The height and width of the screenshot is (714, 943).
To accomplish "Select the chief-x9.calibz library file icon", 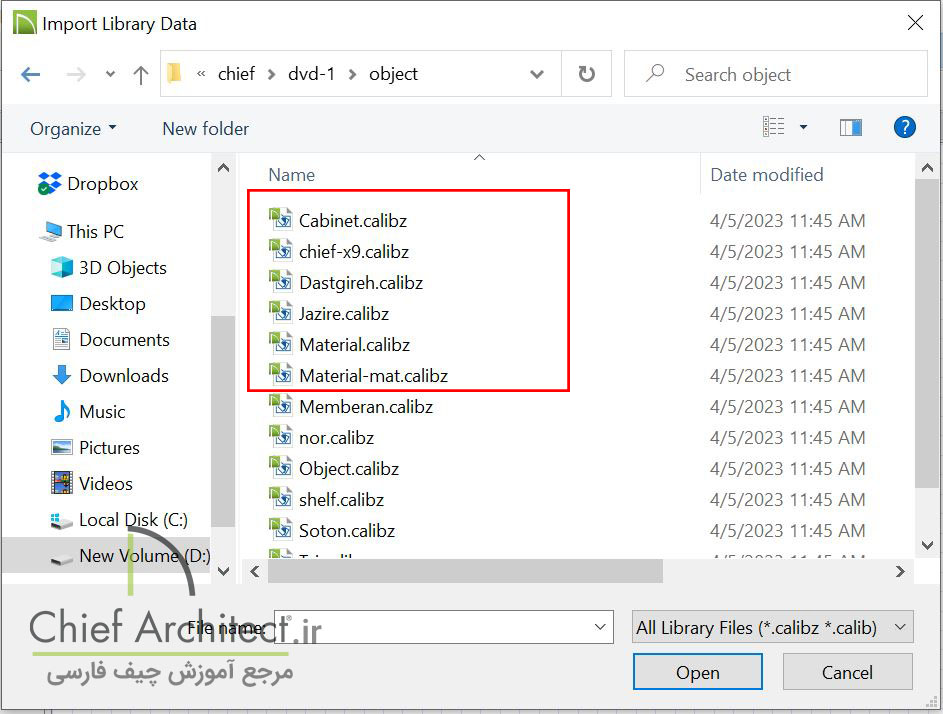I will point(280,251).
